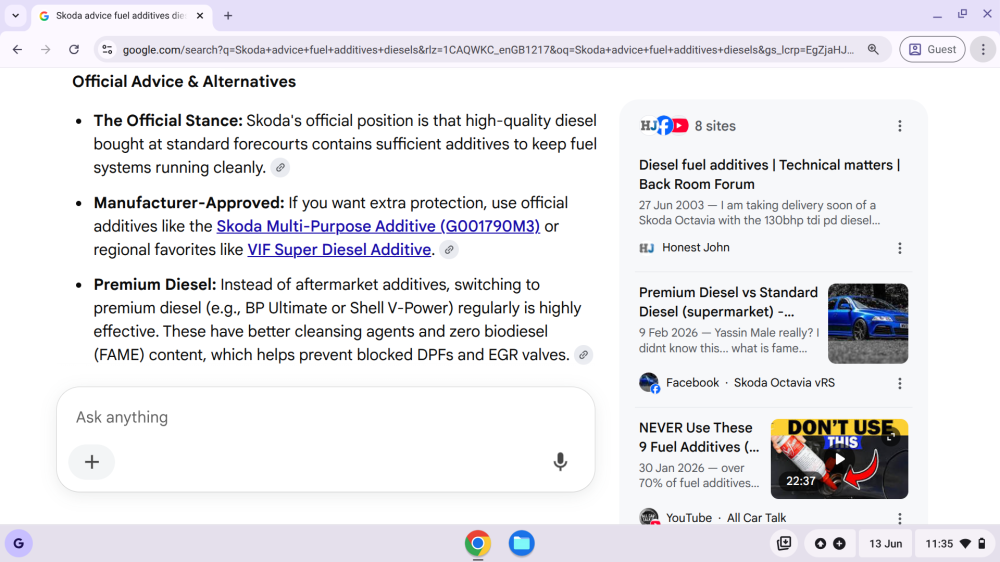This screenshot has width=1000, height=562.
Task: Focus the Ask anything input field
Action: (325, 417)
